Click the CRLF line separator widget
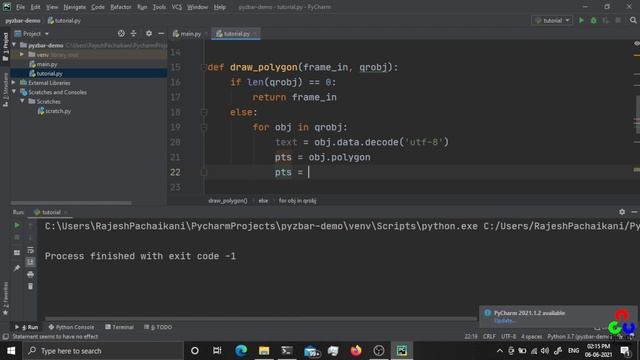The height and width of the screenshot is (360, 640). pos(489,337)
